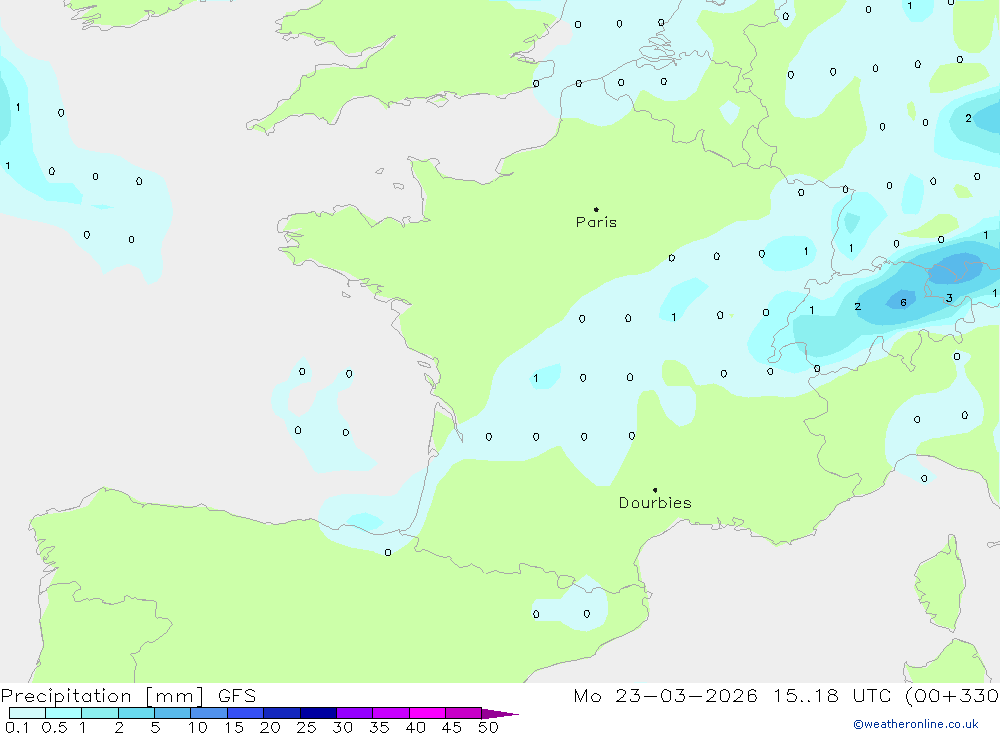Click the Paris city label

point(596,222)
